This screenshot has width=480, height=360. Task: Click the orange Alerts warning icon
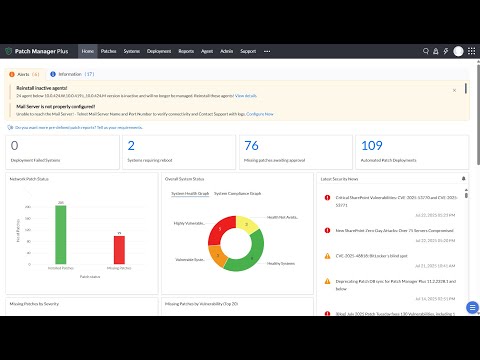tap(12, 74)
